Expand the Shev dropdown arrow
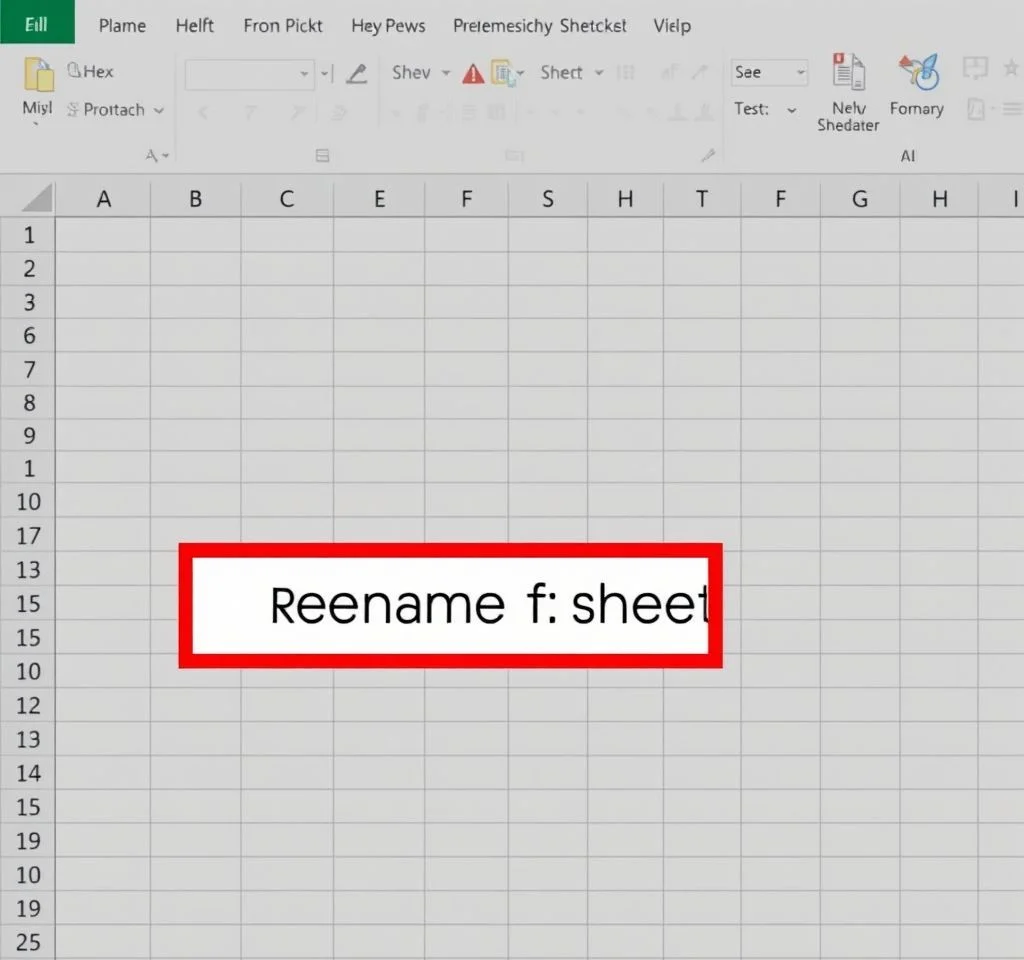1024x960 pixels. click(446, 73)
